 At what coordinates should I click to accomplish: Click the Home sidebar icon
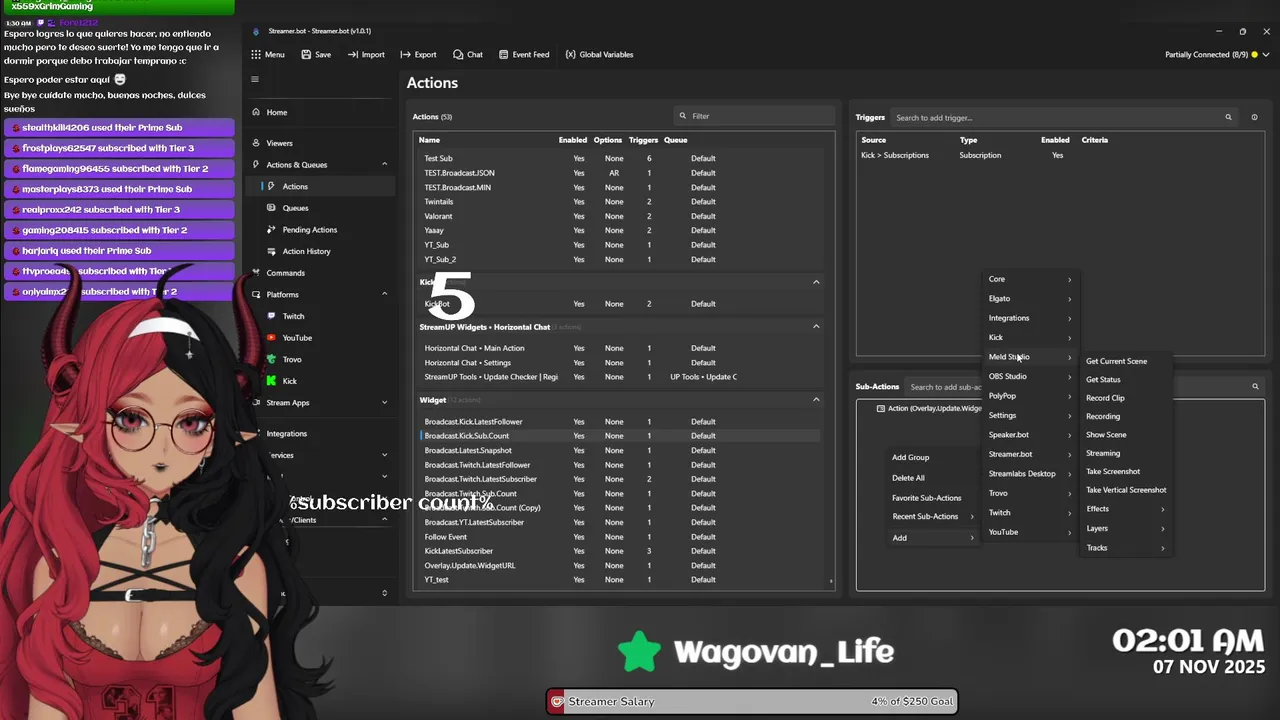coord(256,112)
